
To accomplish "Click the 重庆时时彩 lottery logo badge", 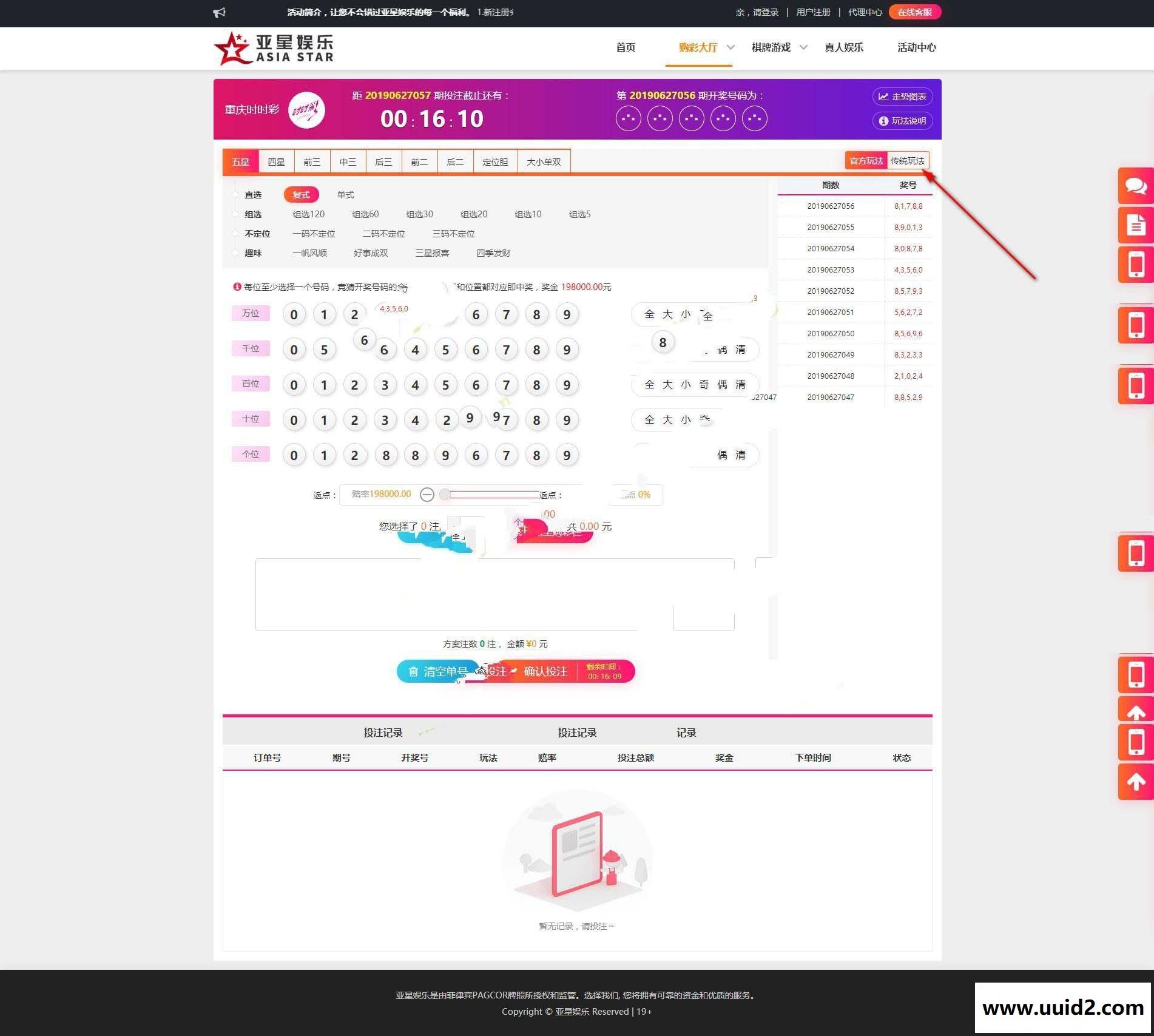I will click(x=307, y=110).
